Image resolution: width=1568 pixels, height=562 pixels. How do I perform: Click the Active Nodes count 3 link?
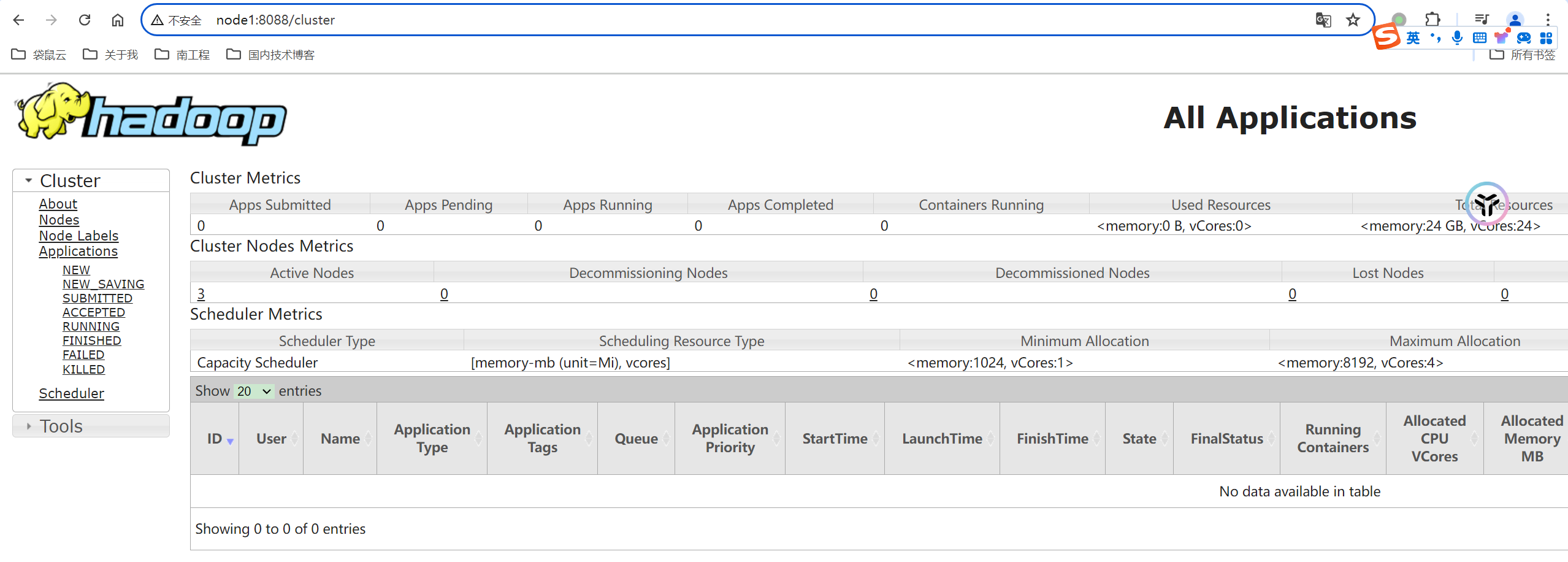pyautogui.click(x=201, y=294)
